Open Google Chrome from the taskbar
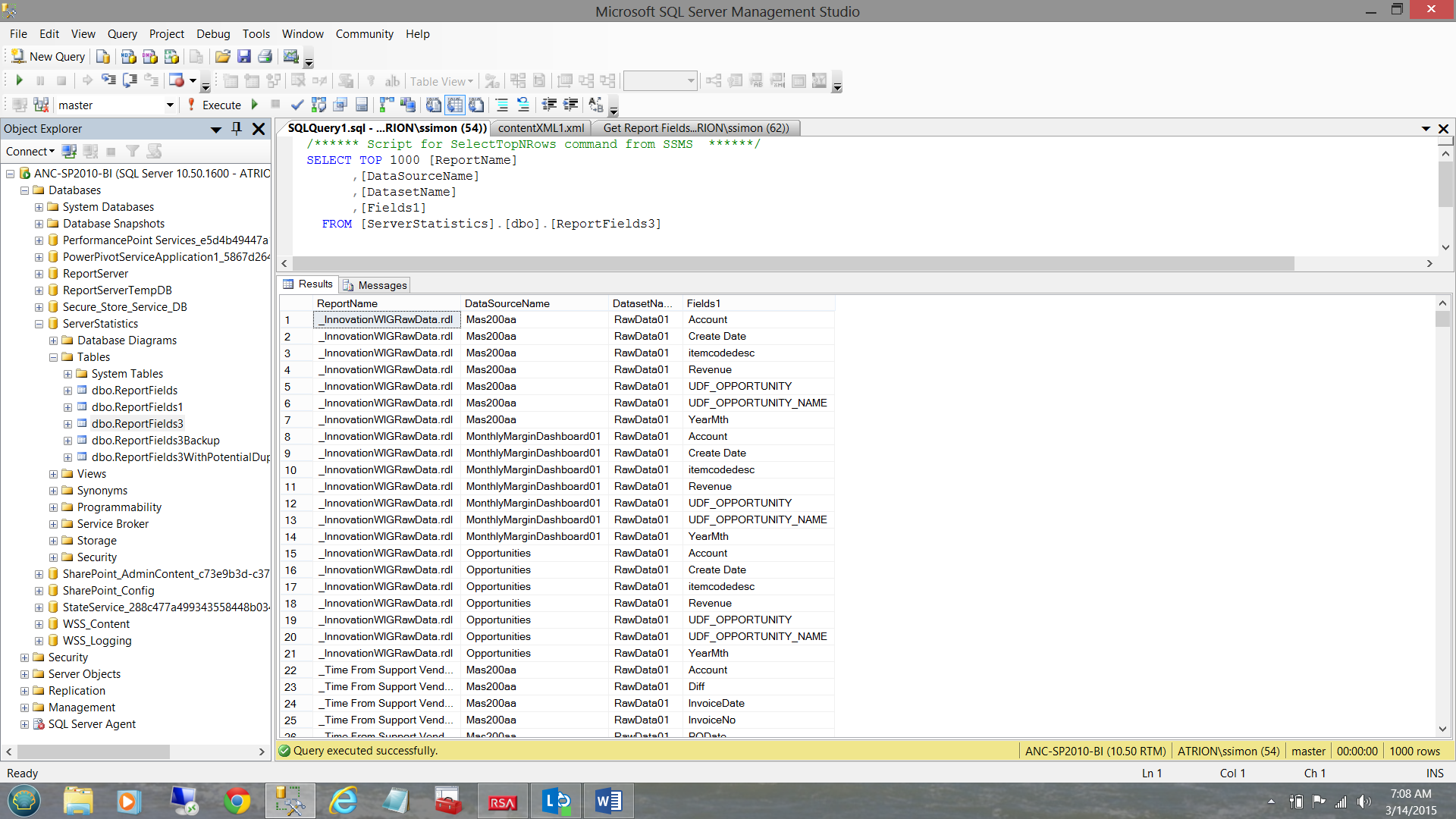The image size is (1456, 819). [237, 801]
